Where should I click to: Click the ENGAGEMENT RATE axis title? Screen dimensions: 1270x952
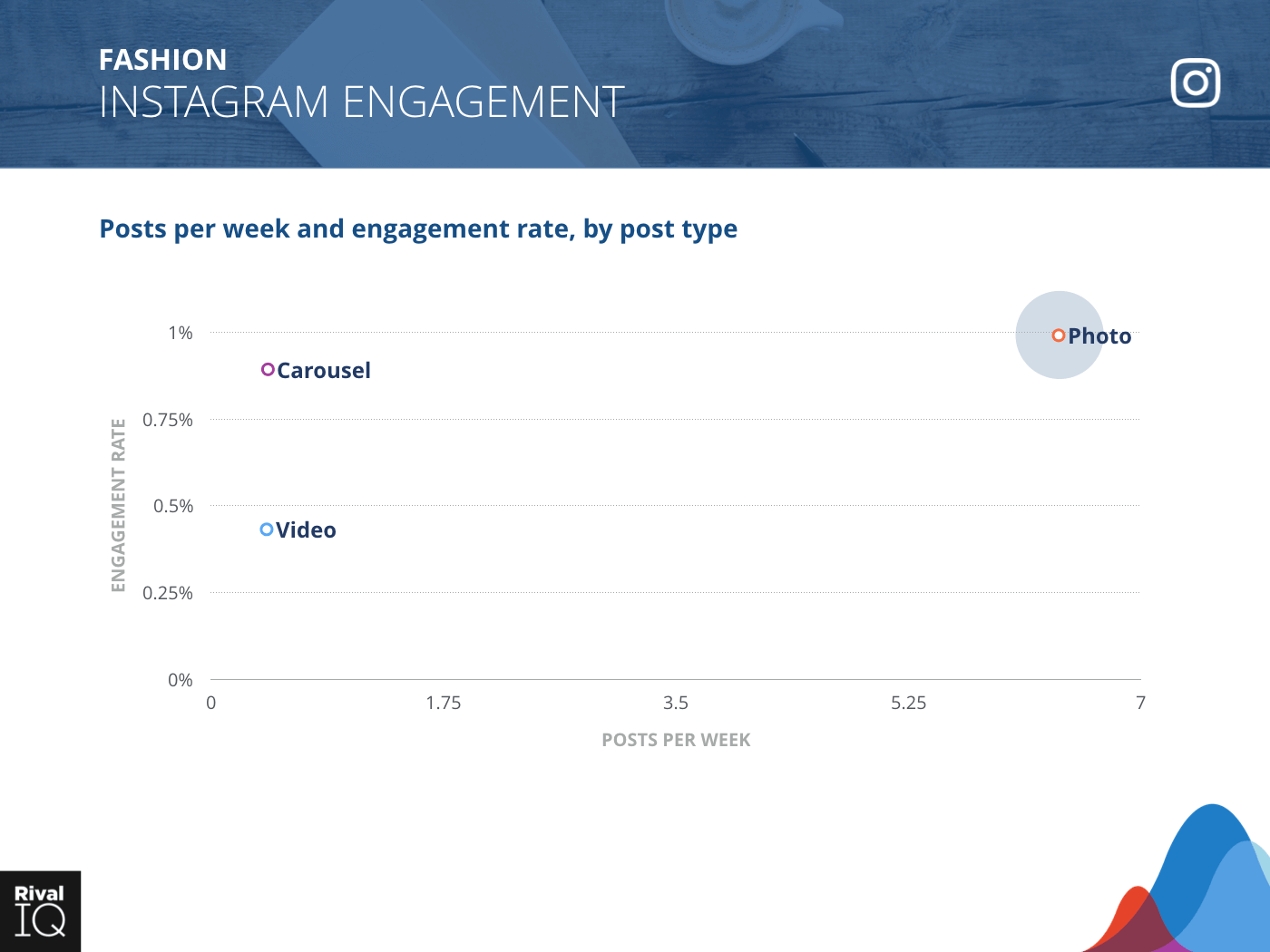[x=118, y=505]
